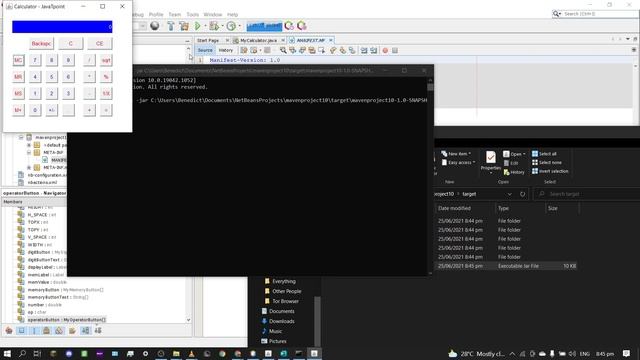Click the blue memory usage bar in NetBeans toolbar

pyautogui.click(x=264, y=26)
